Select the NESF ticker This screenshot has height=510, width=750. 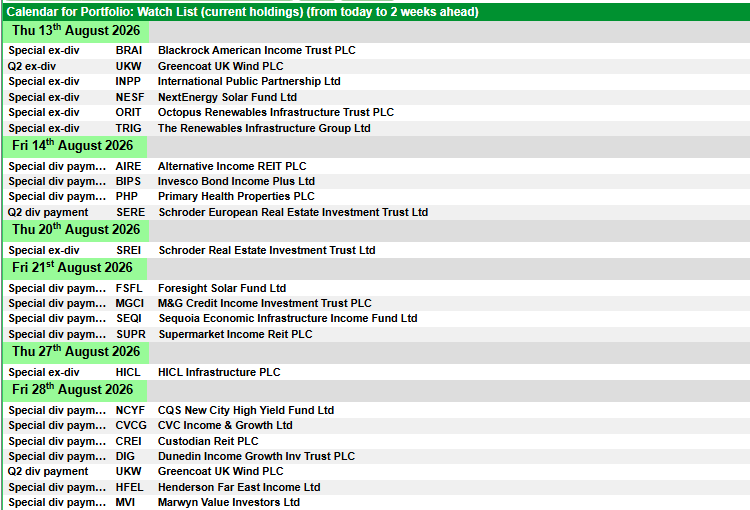point(130,97)
